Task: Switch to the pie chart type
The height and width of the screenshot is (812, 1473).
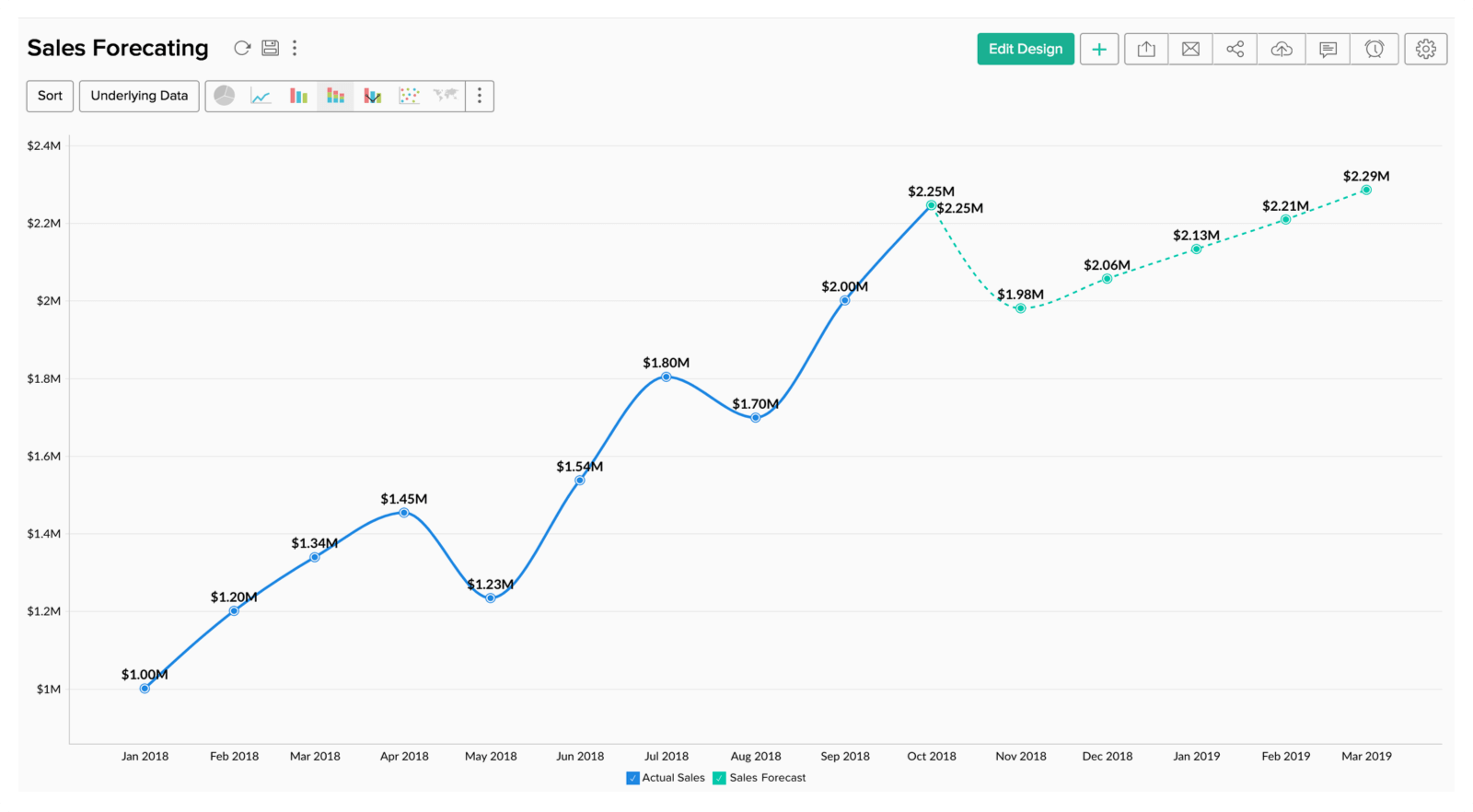Action: (x=225, y=96)
